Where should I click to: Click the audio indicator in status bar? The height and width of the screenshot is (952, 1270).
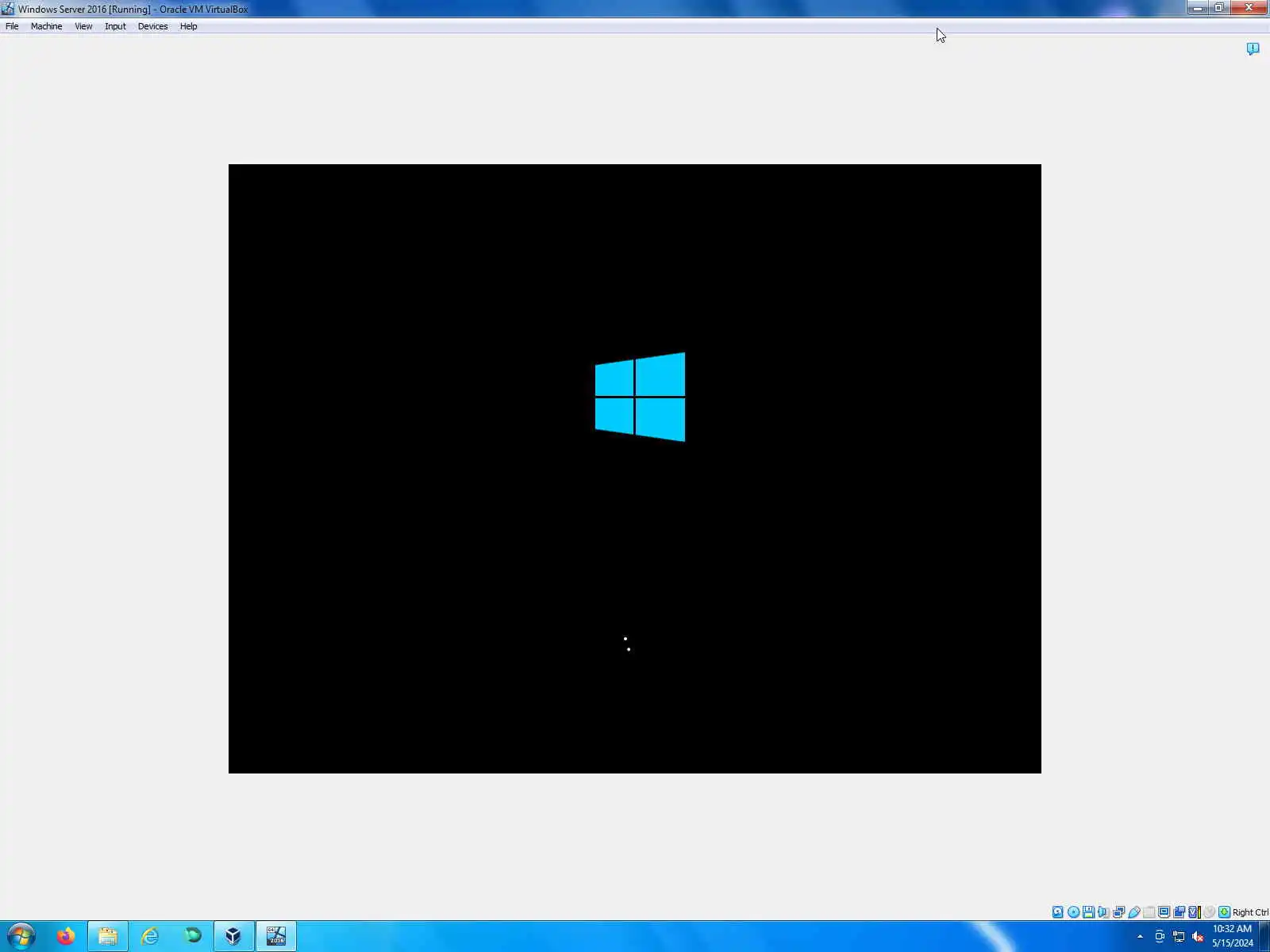point(1103,912)
